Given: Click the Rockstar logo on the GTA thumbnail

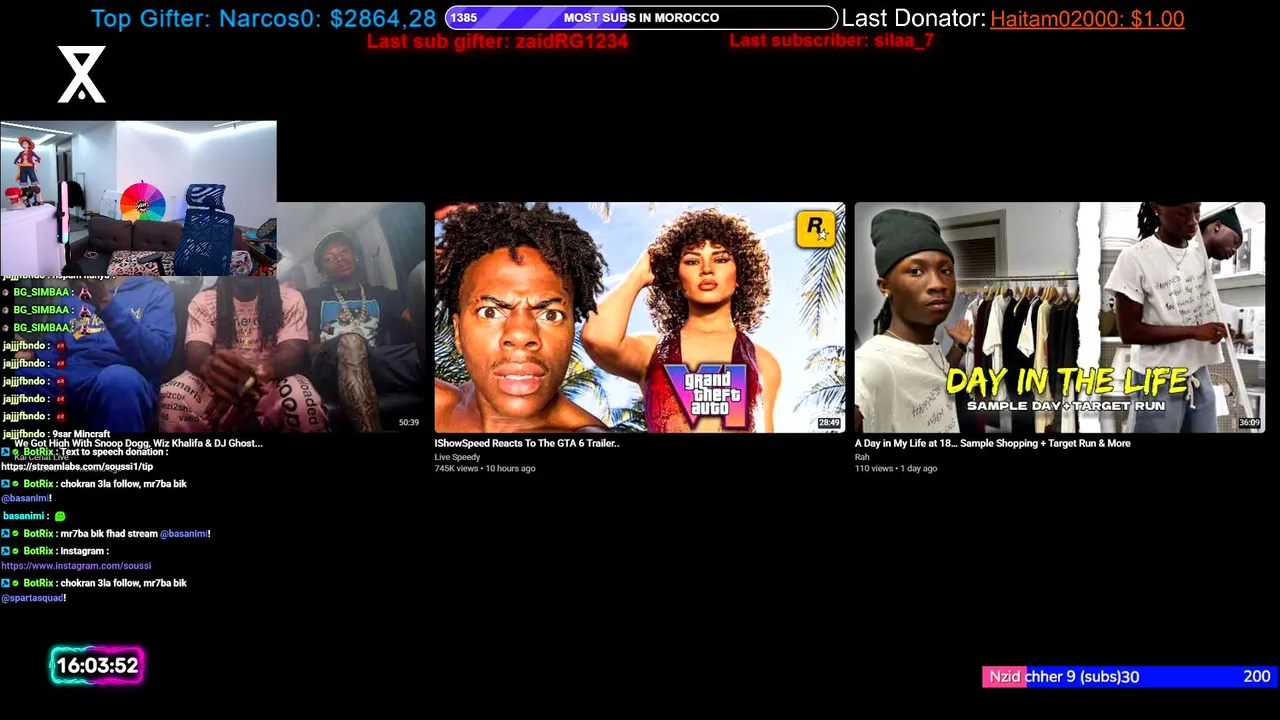Looking at the screenshot, I should coord(815,228).
